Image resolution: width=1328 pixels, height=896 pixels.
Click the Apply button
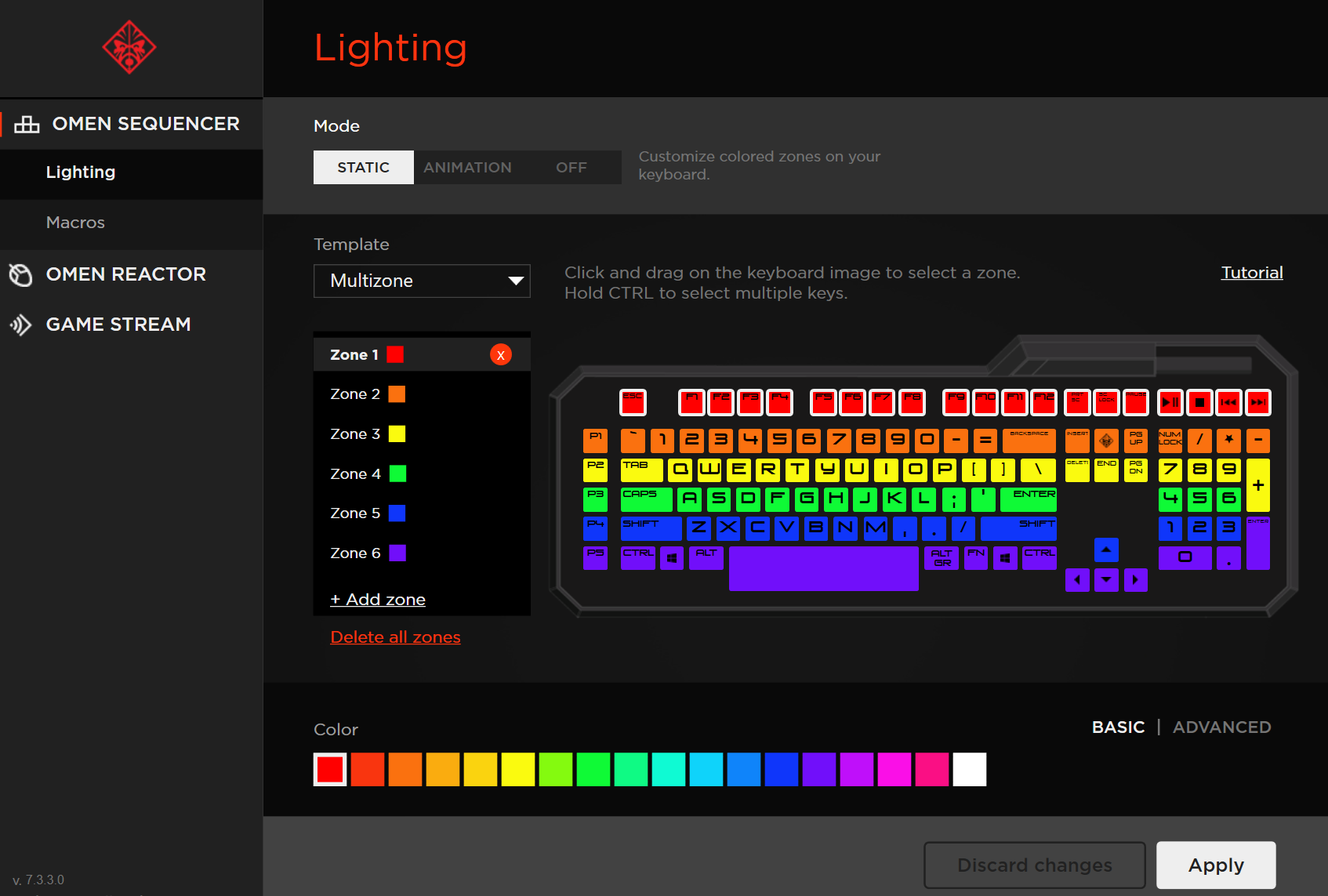(1216, 865)
